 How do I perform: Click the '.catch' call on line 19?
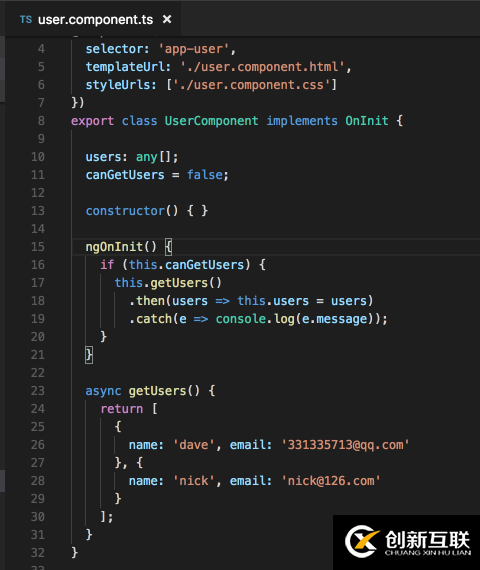150,319
